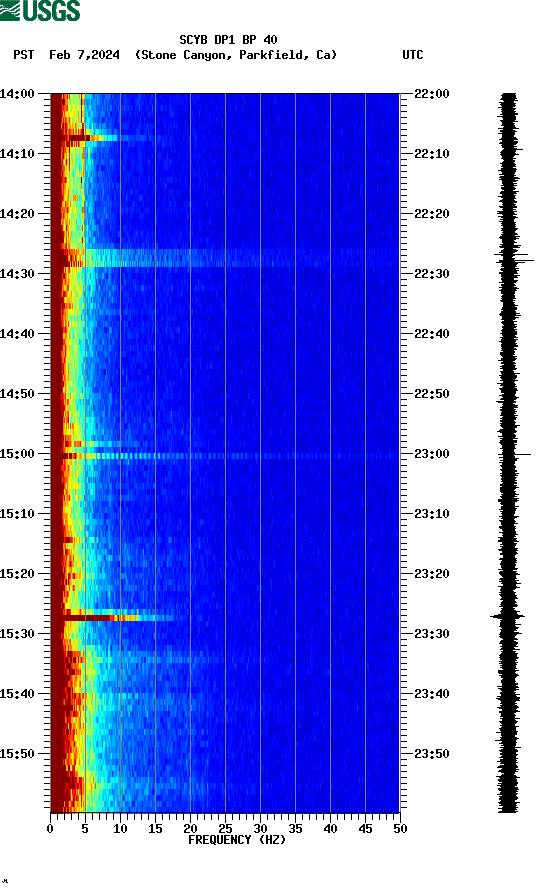Click the 50 Hz frequency tick label
Image resolution: width=552 pixels, height=892 pixels.
tap(400, 829)
